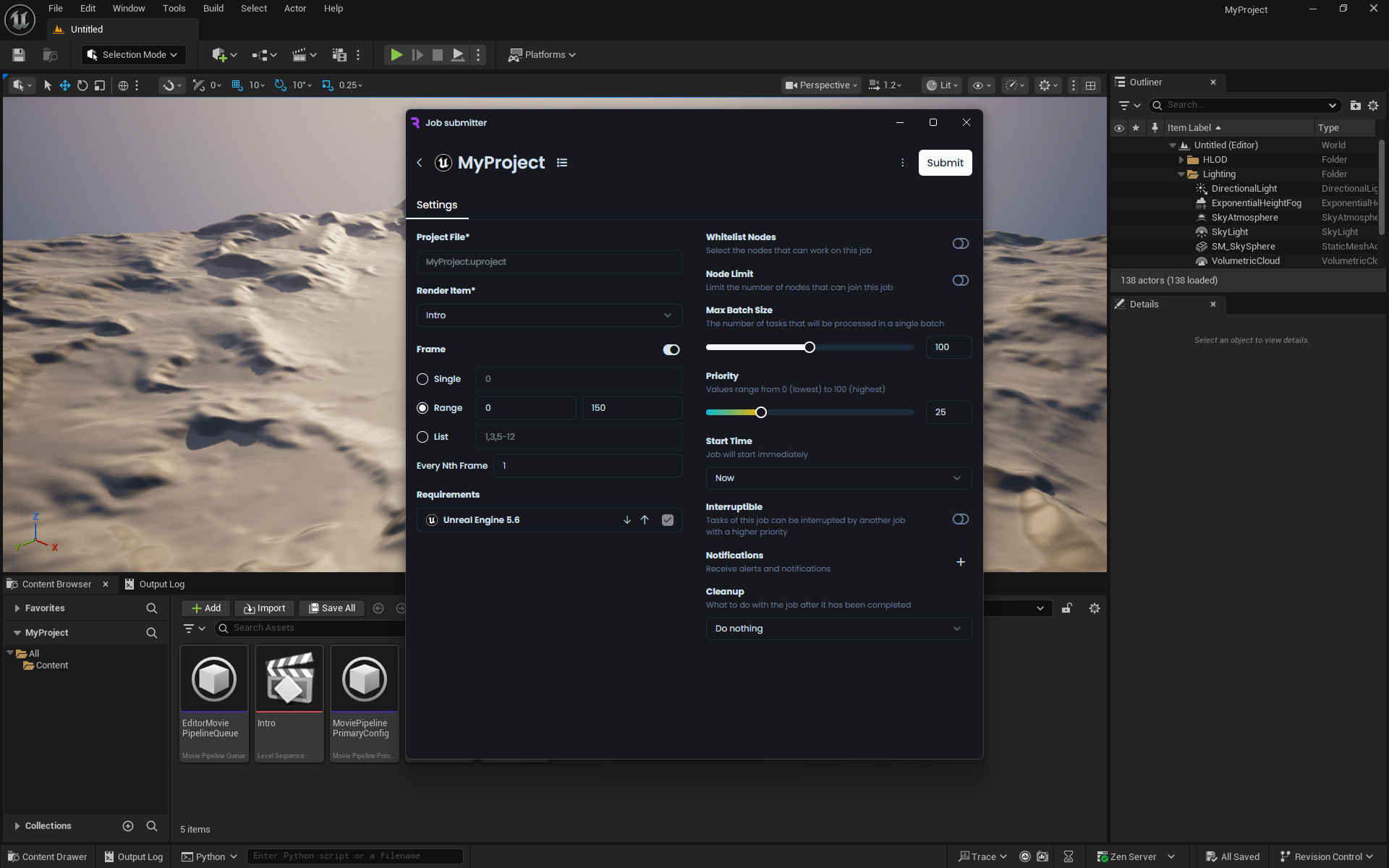Select the rotate gizmo tool
This screenshot has width=1389, height=868.
pos(82,85)
